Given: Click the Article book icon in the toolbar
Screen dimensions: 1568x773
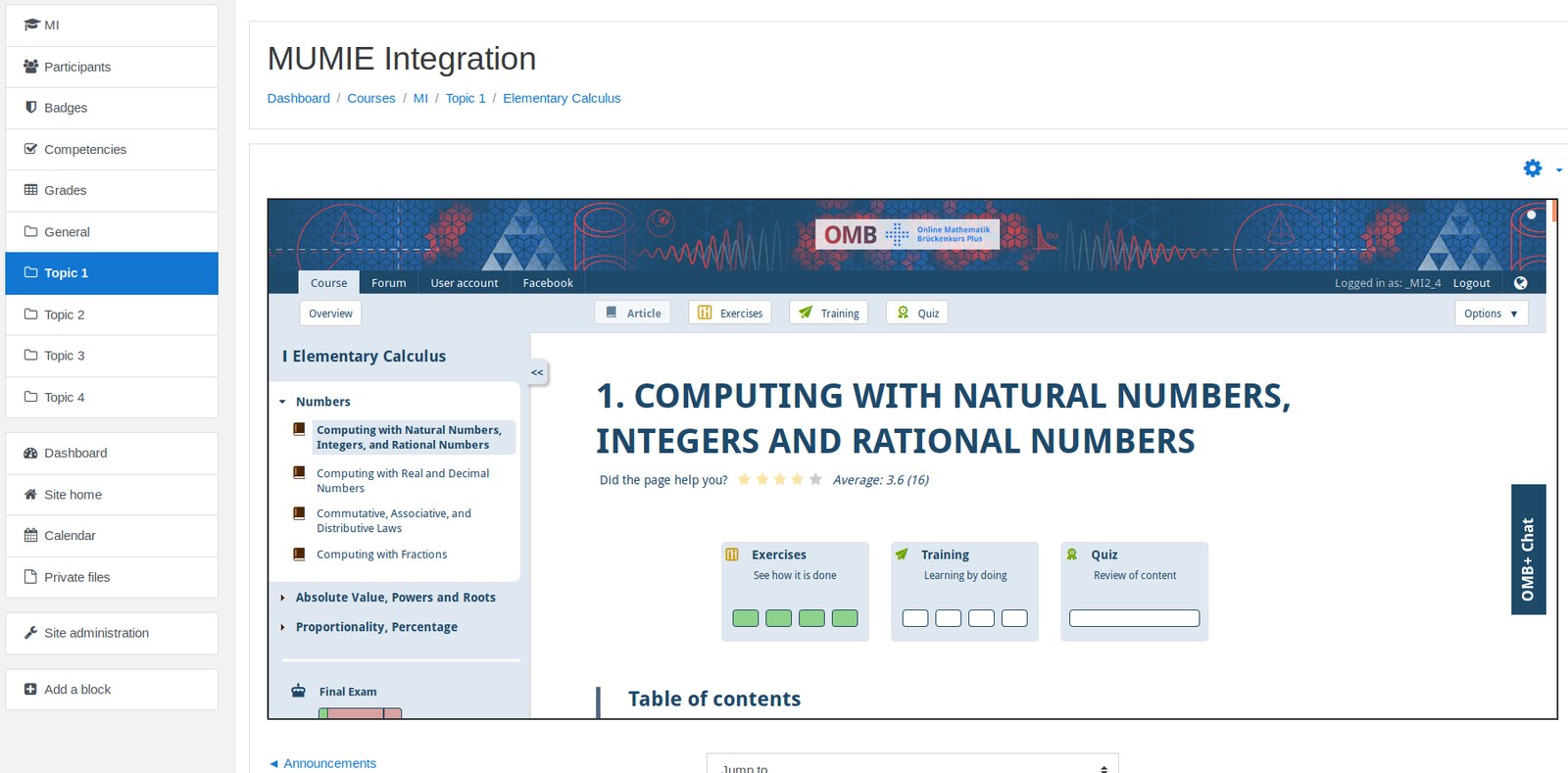Looking at the screenshot, I should point(612,313).
